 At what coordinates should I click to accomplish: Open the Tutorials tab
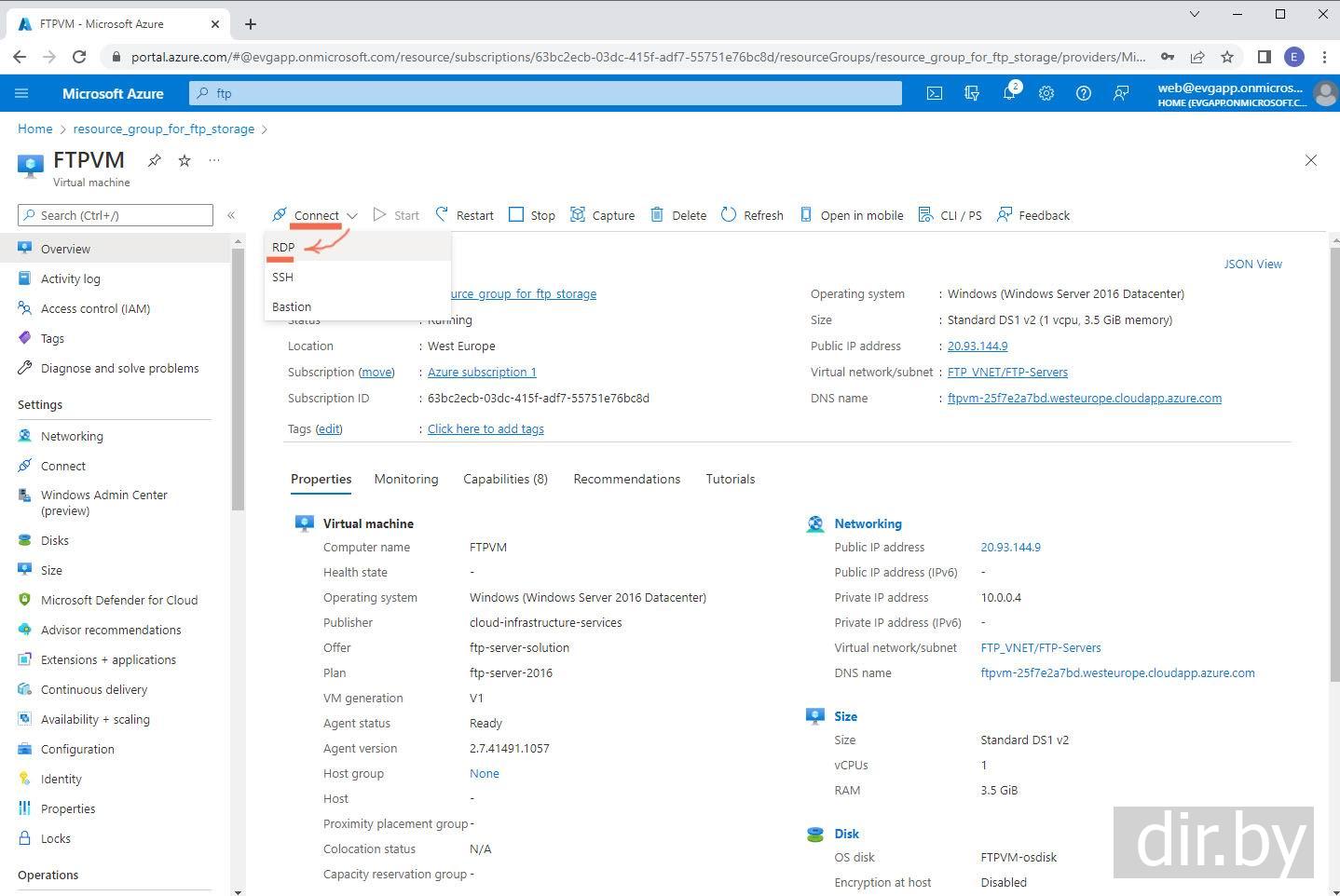point(731,479)
